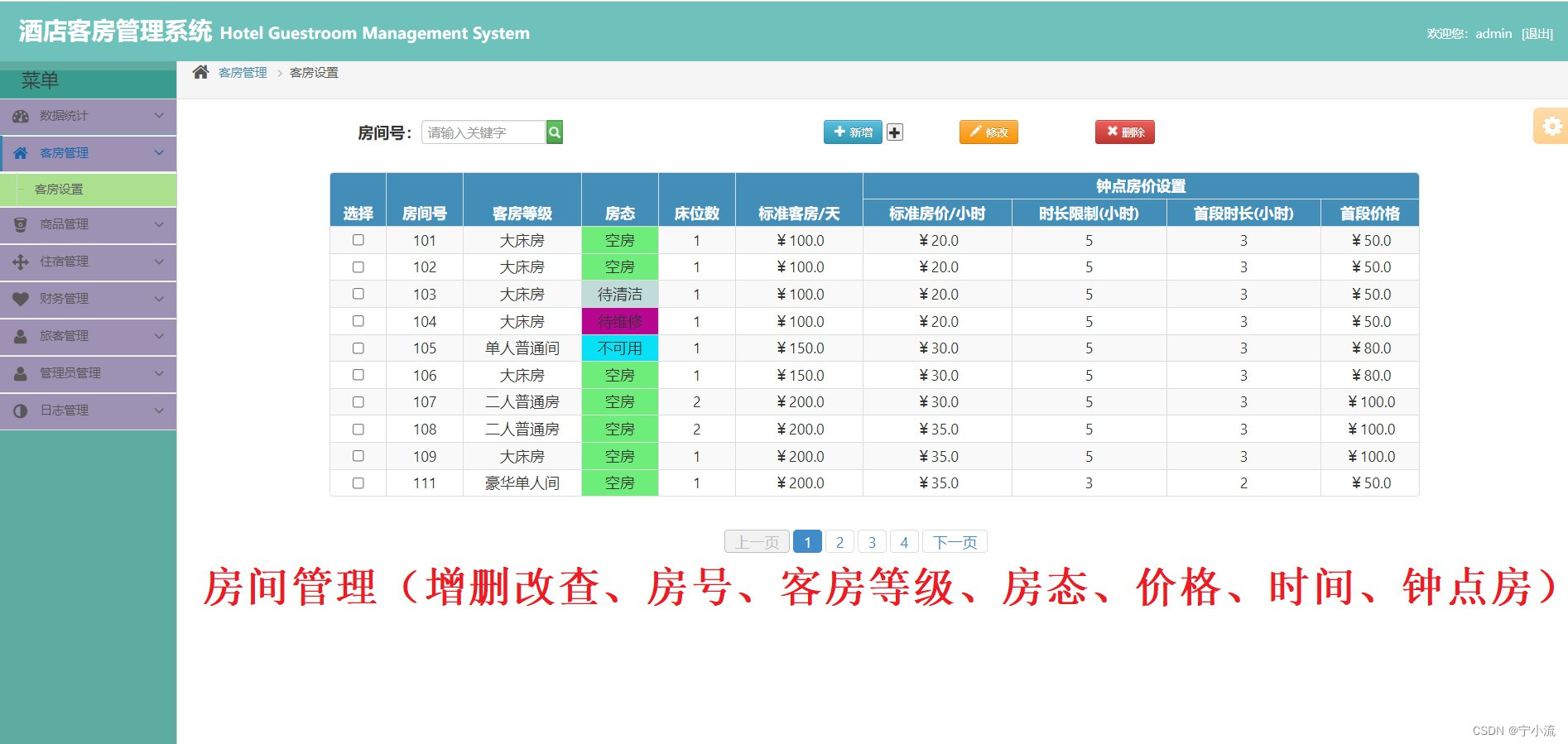
Task: Select checkbox for room 109
Action: 358,456
